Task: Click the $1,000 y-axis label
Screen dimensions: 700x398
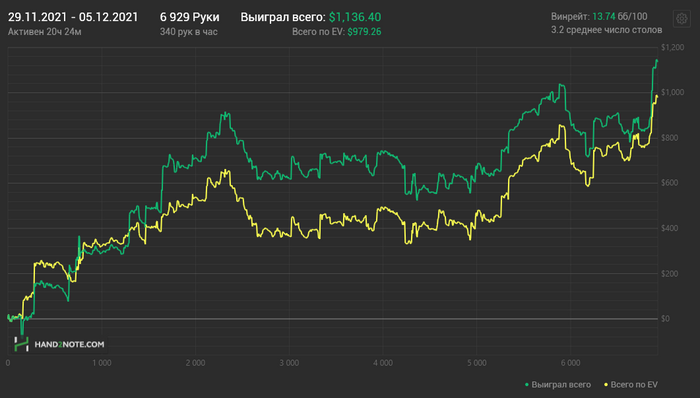Action: tap(672, 92)
